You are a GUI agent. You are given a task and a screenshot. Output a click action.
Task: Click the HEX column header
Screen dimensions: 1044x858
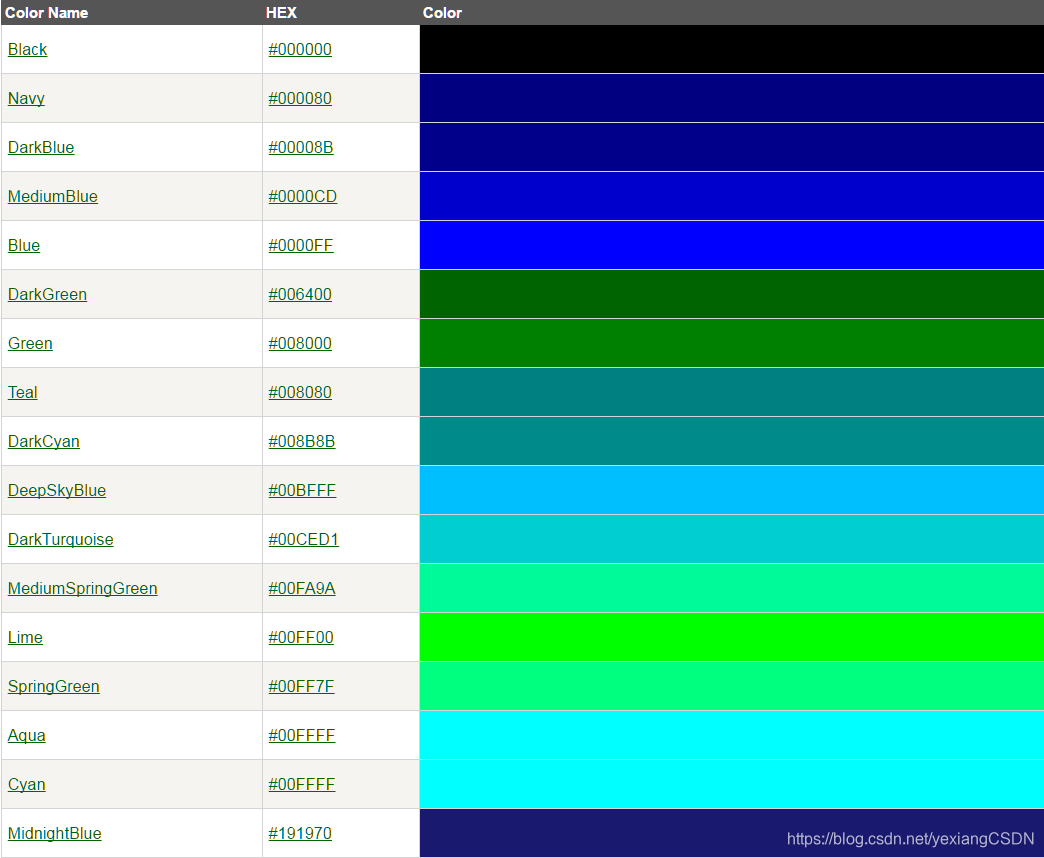pyautogui.click(x=281, y=13)
